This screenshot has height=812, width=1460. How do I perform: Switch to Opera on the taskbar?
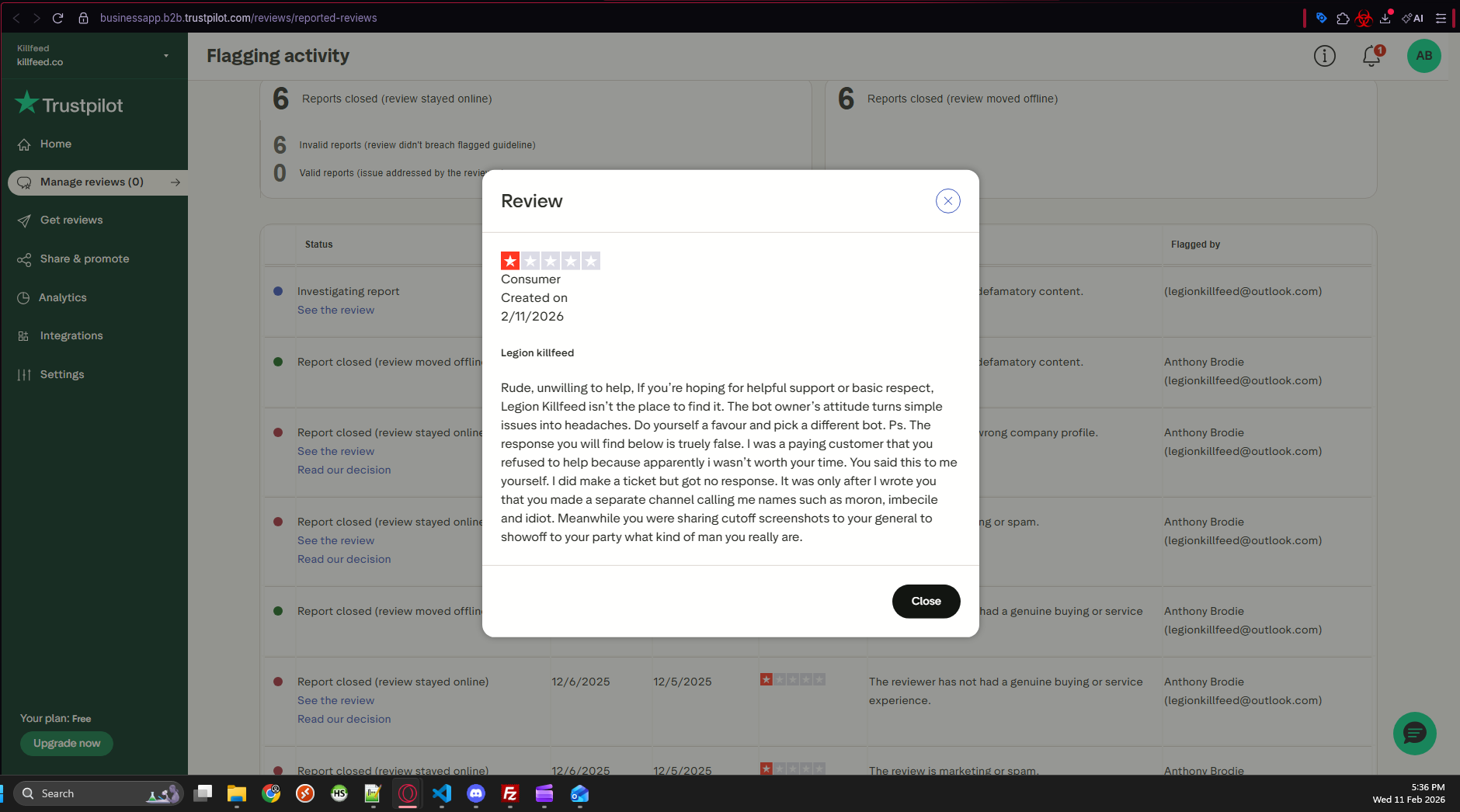pos(408,793)
